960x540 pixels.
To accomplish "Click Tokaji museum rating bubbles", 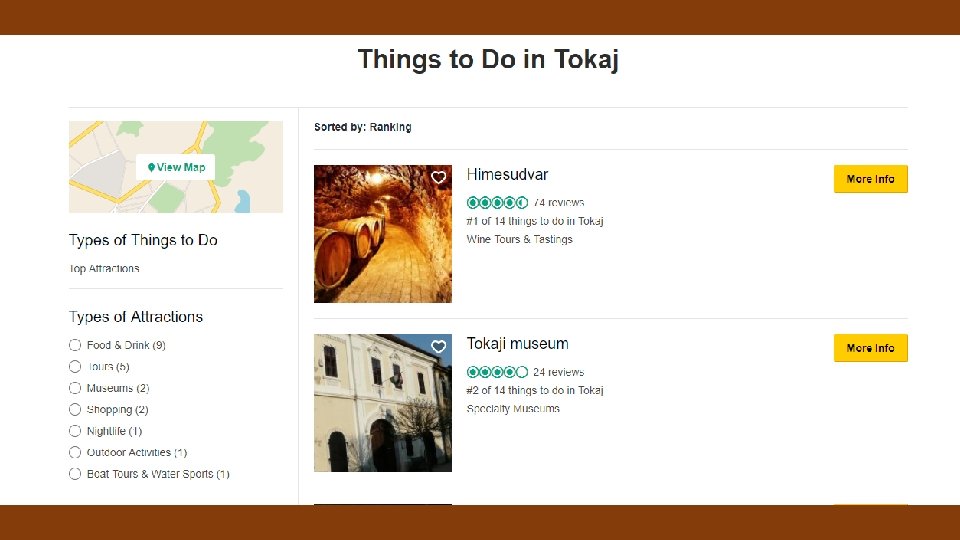I will pos(497,372).
